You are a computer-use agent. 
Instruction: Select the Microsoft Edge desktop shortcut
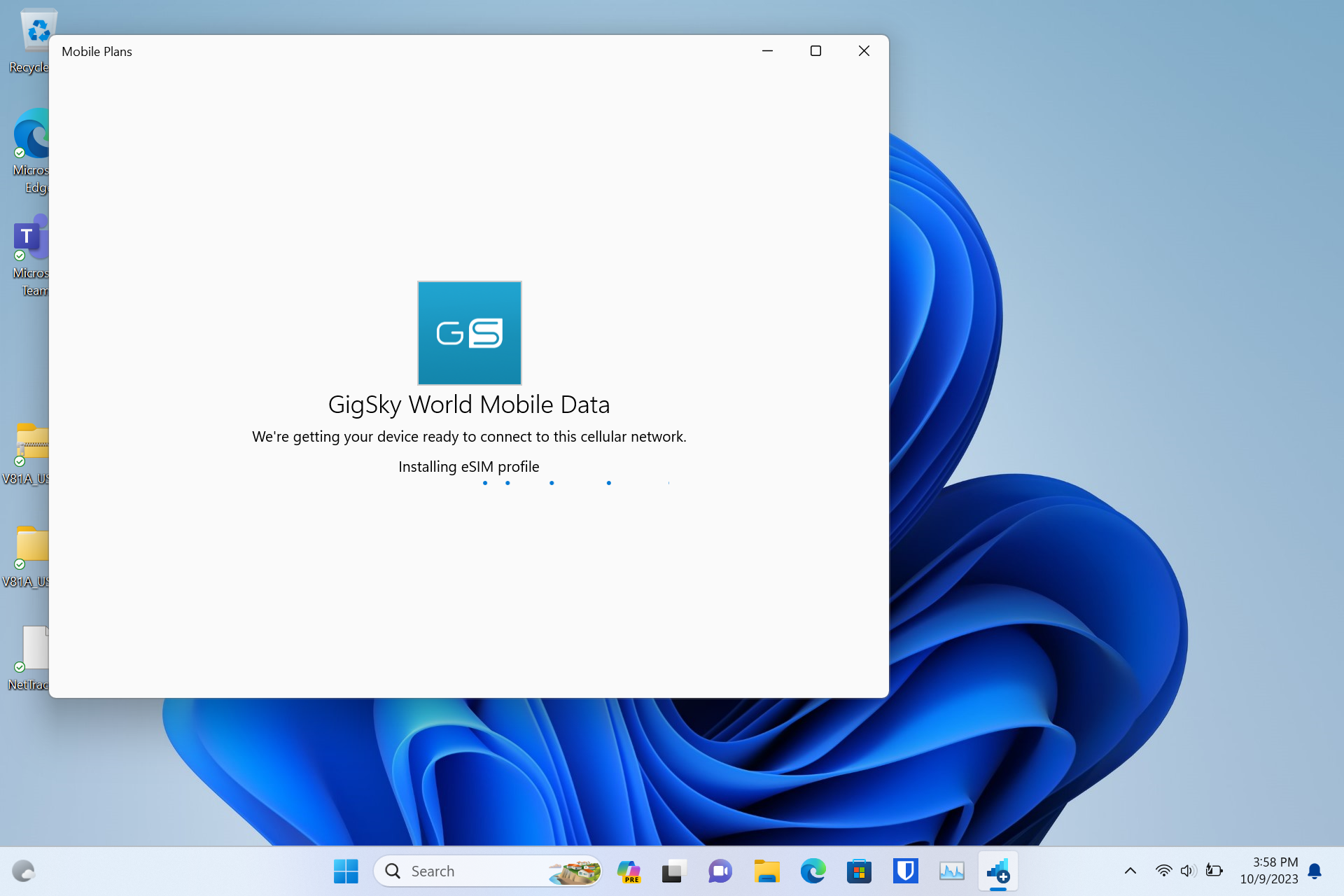pyautogui.click(x=31, y=151)
